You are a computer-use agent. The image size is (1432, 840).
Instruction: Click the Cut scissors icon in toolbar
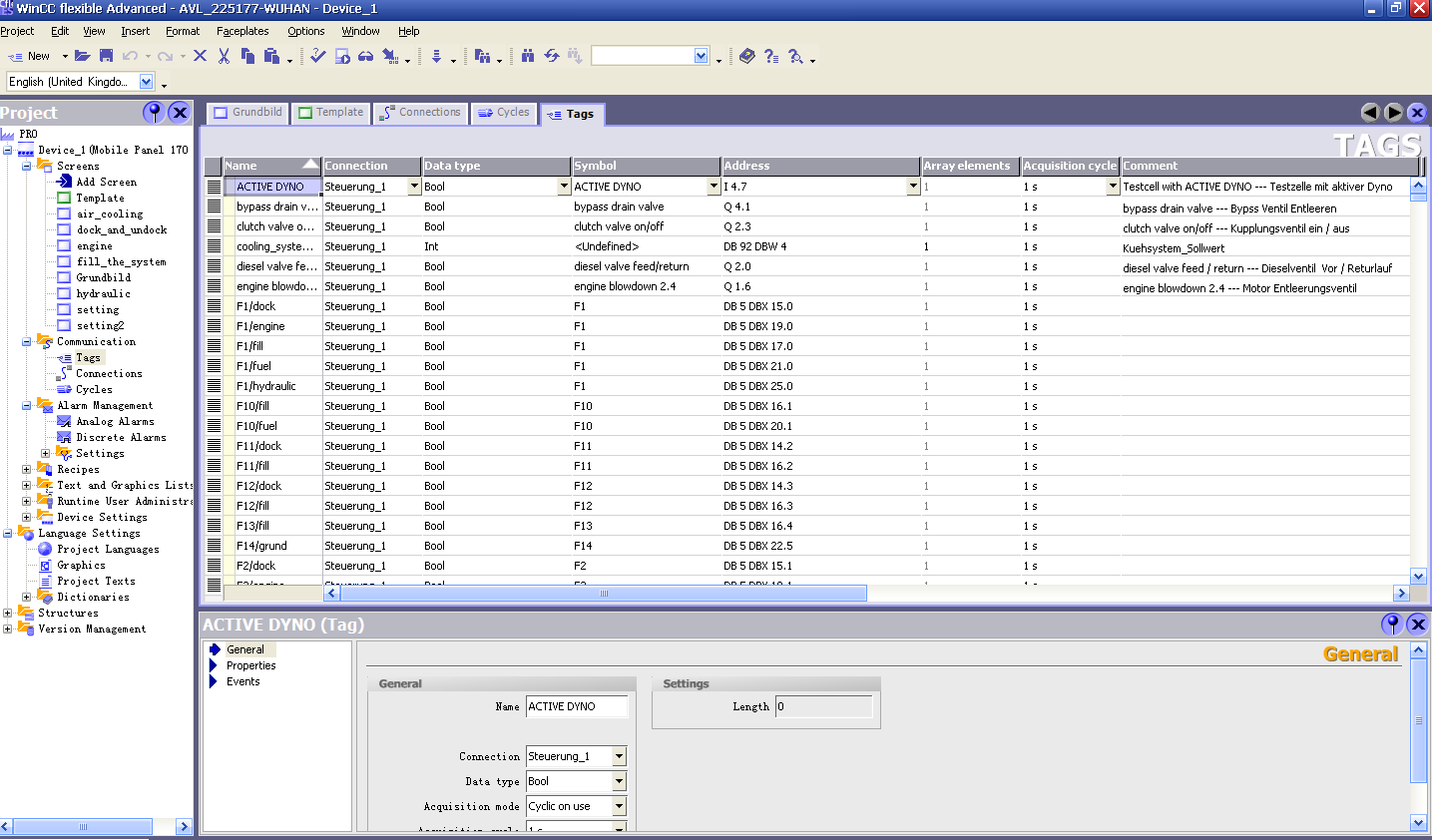[224, 56]
